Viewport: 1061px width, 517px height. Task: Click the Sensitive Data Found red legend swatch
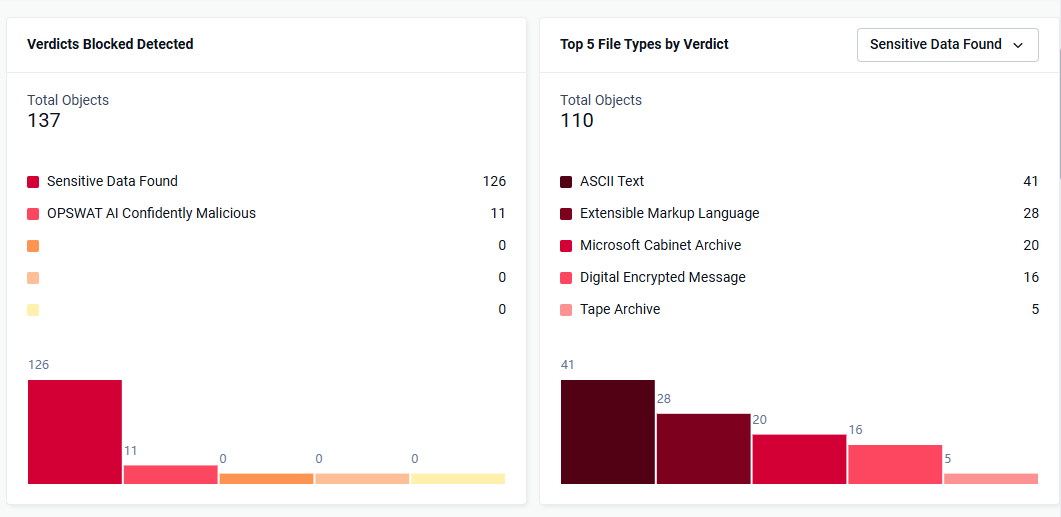pyautogui.click(x=33, y=182)
